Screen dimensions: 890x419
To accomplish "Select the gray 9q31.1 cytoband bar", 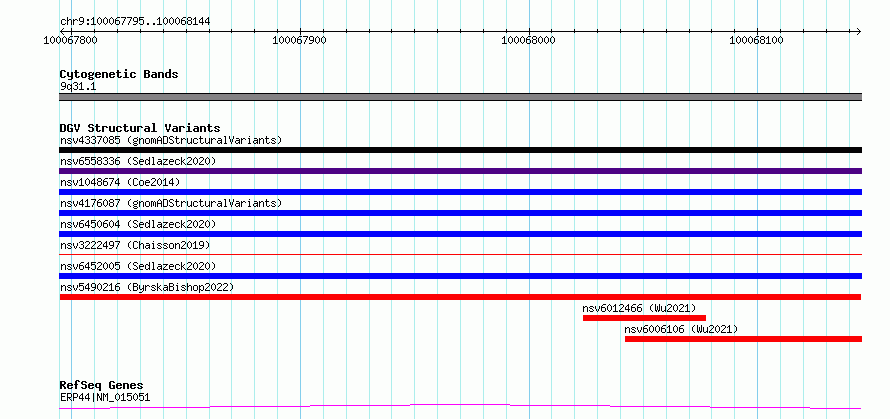I will pyautogui.click(x=460, y=97).
